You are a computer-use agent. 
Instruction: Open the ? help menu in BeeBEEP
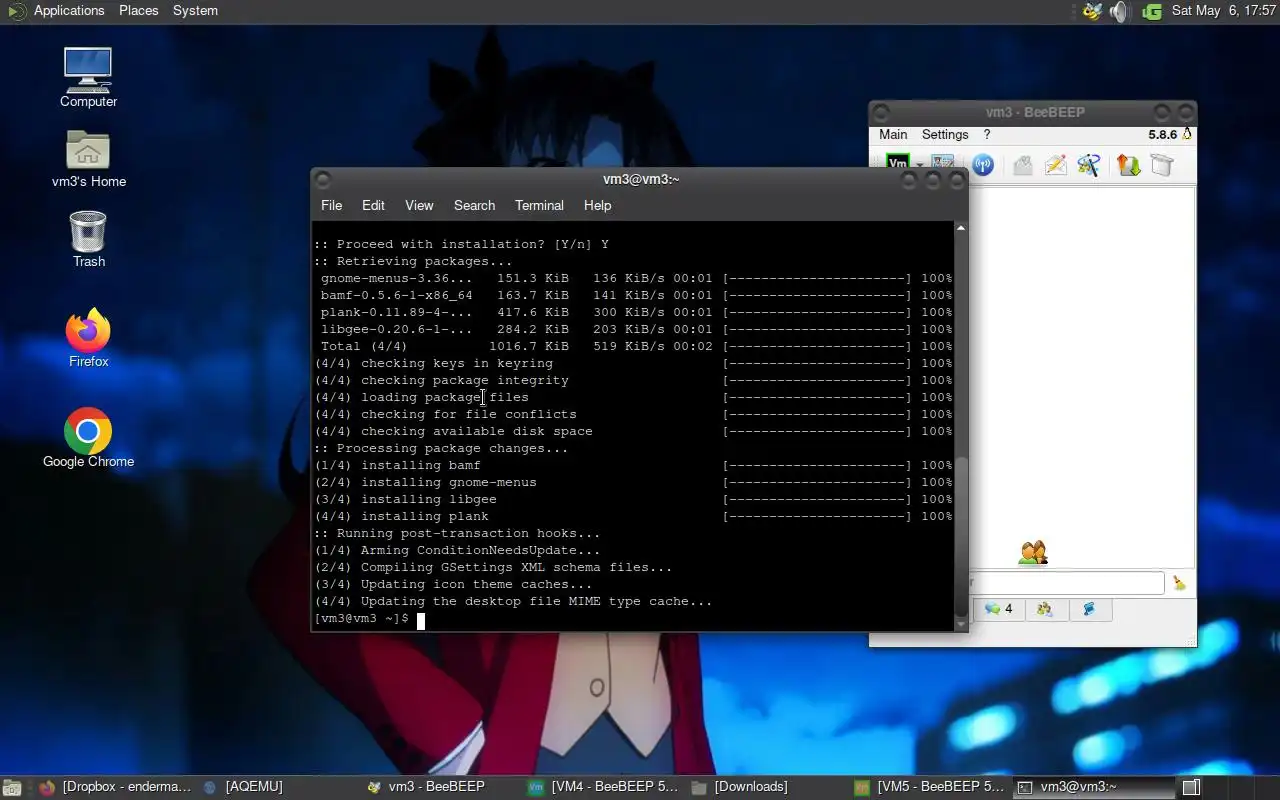(x=987, y=134)
